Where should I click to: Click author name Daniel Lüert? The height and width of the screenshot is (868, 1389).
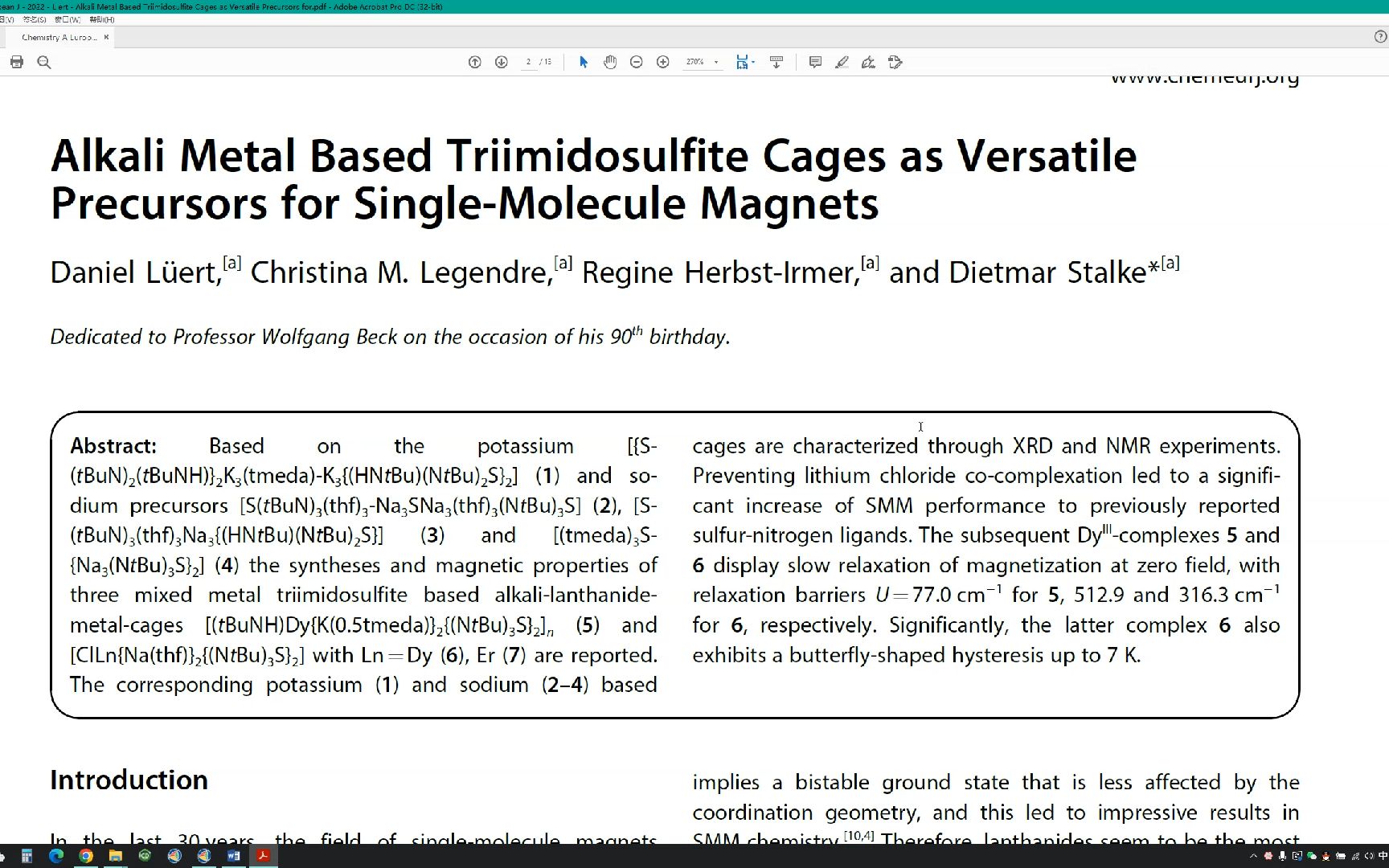click(x=134, y=272)
